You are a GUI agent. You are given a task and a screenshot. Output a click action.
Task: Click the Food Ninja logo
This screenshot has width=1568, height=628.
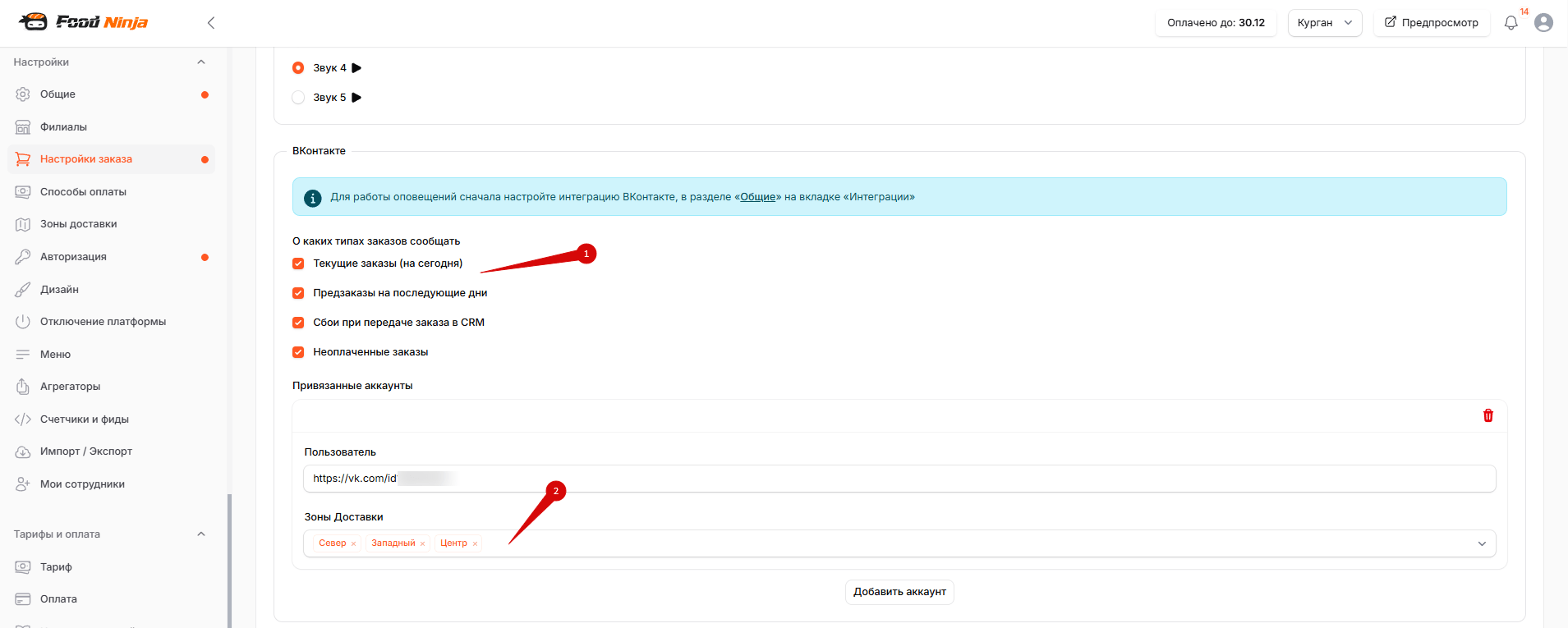[x=83, y=22]
